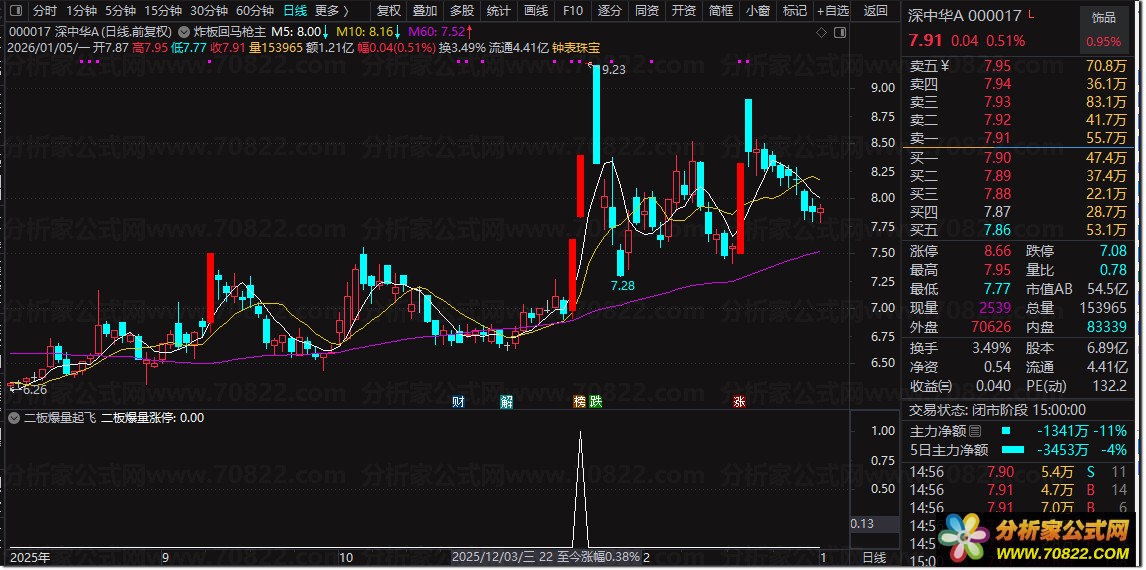Image resolution: width=1146 pixels, height=570 pixels.
Task: Click the 榜 ranking event marker
Action: point(580,400)
